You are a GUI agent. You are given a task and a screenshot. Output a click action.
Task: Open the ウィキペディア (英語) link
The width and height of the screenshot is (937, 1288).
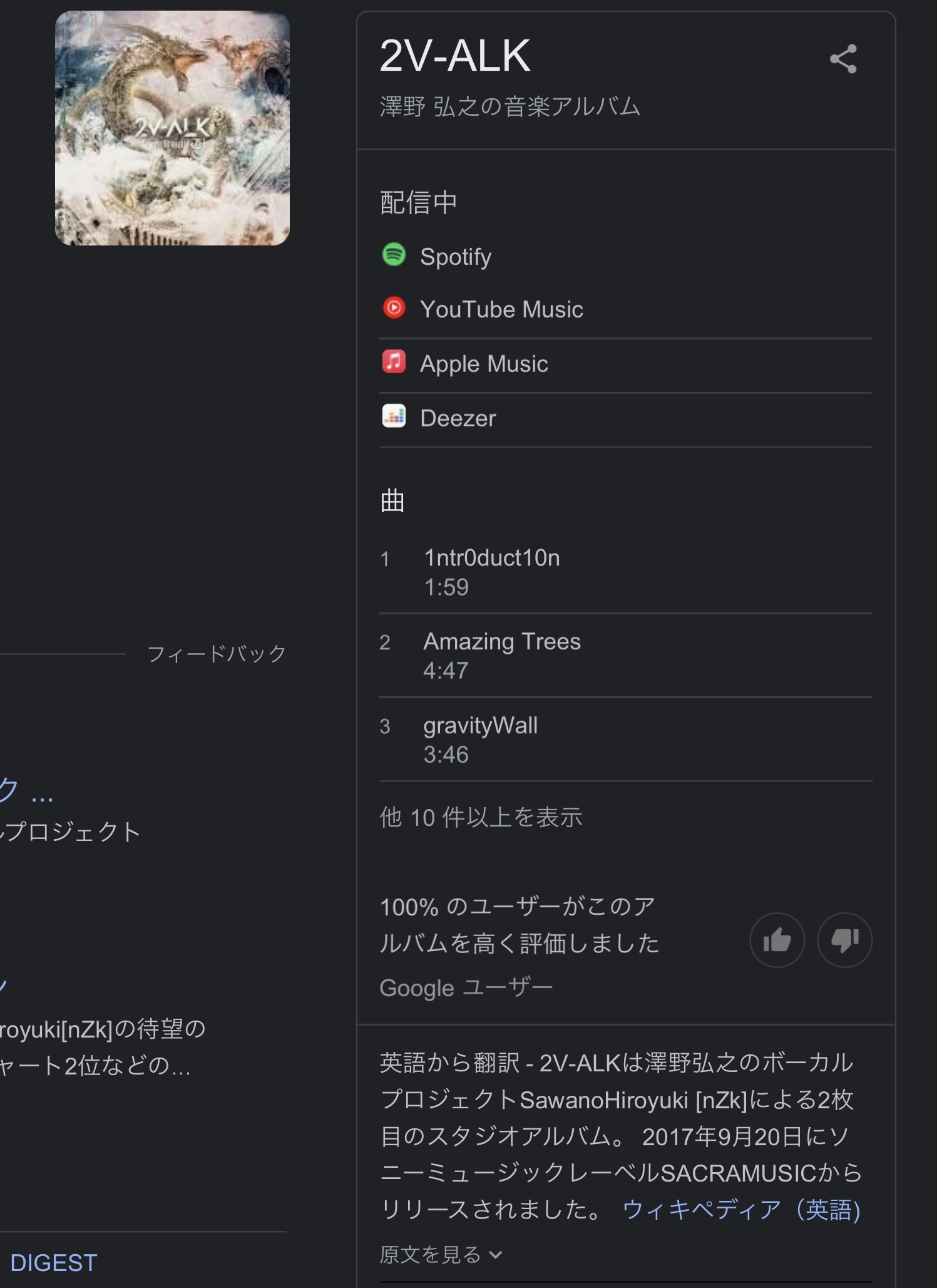(x=742, y=1210)
